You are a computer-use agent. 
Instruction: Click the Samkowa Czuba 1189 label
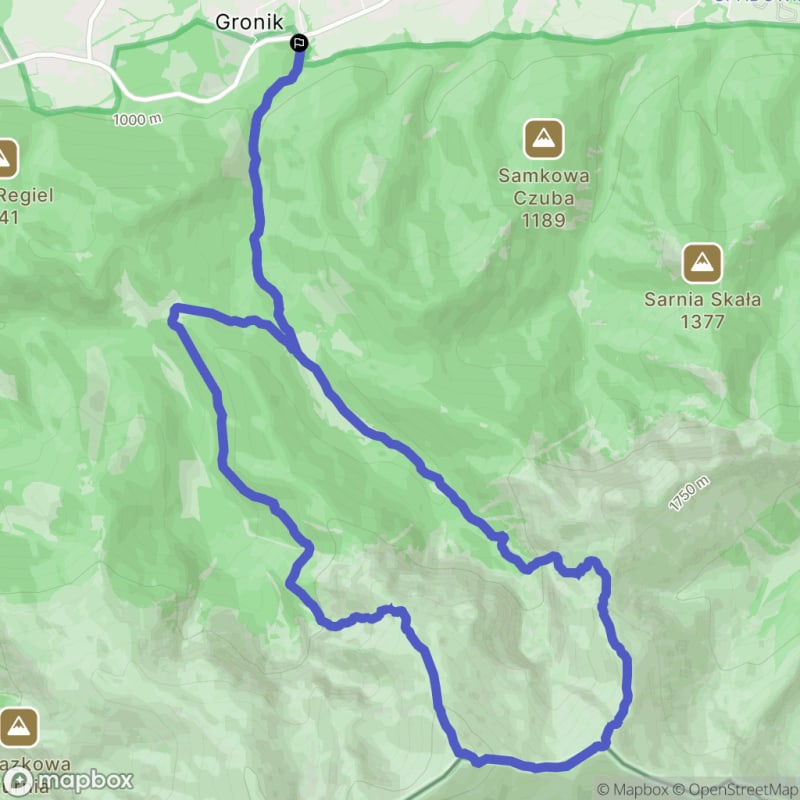click(544, 197)
